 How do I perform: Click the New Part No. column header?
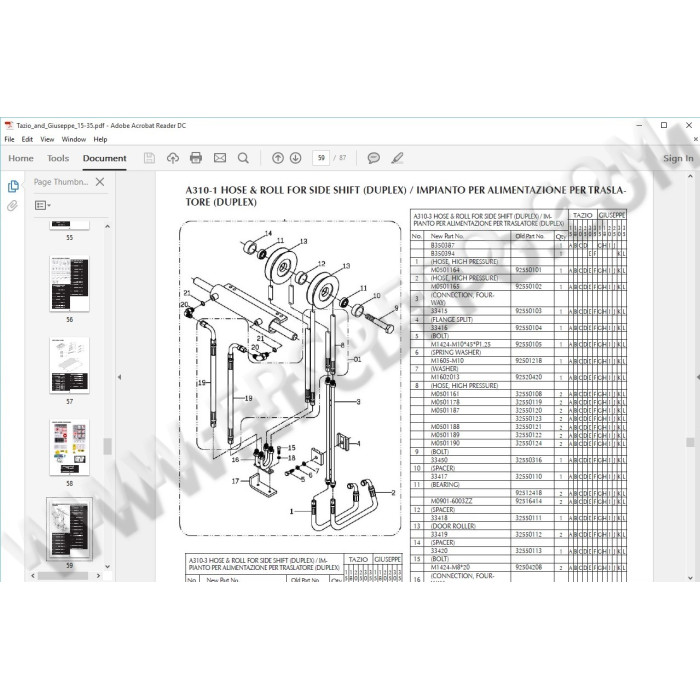pos(447,236)
